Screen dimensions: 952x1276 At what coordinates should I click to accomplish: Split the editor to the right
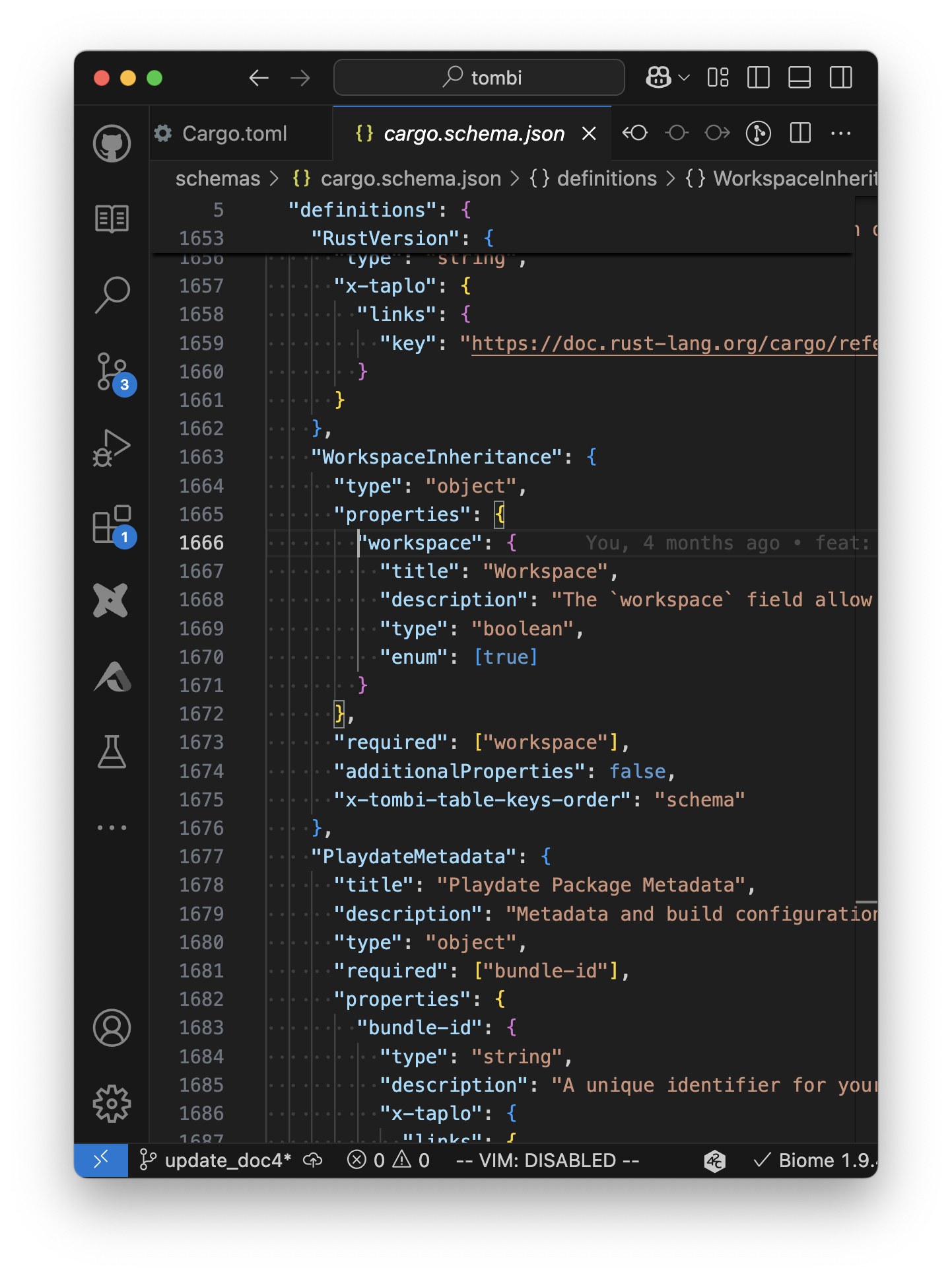click(x=800, y=133)
